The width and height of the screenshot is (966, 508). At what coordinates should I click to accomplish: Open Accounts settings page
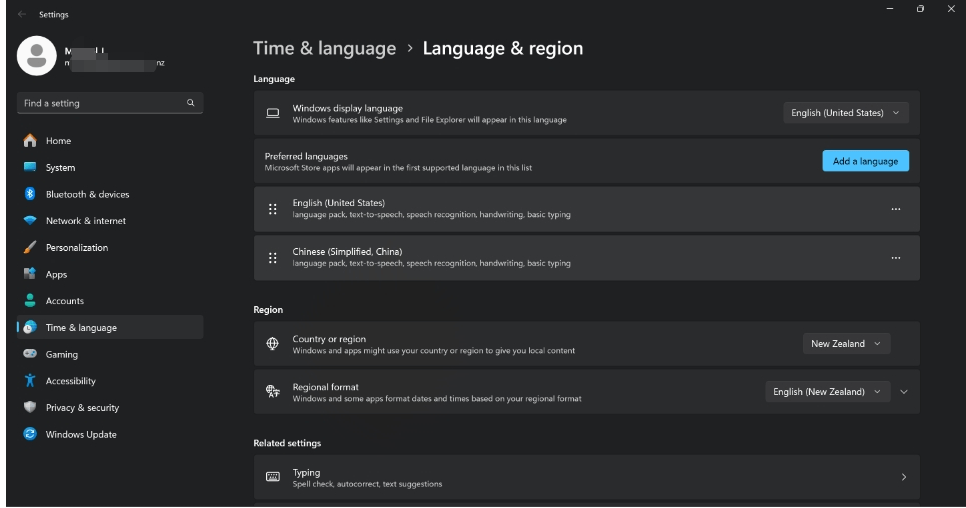point(110,300)
